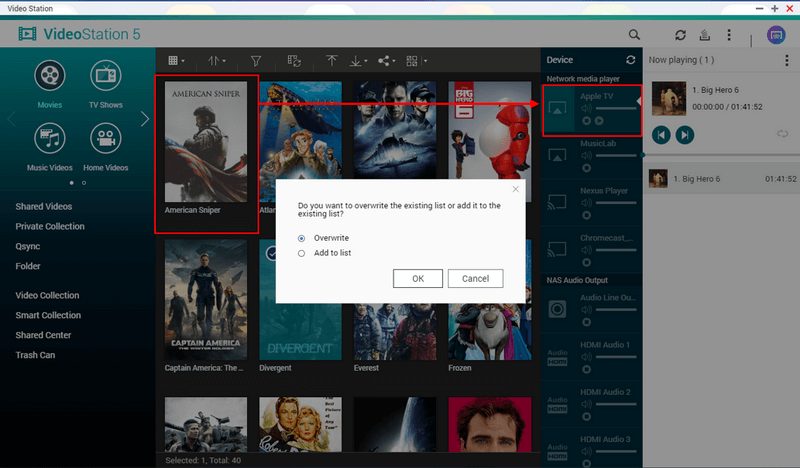Show previous categories with left chevron

(11, 119)
